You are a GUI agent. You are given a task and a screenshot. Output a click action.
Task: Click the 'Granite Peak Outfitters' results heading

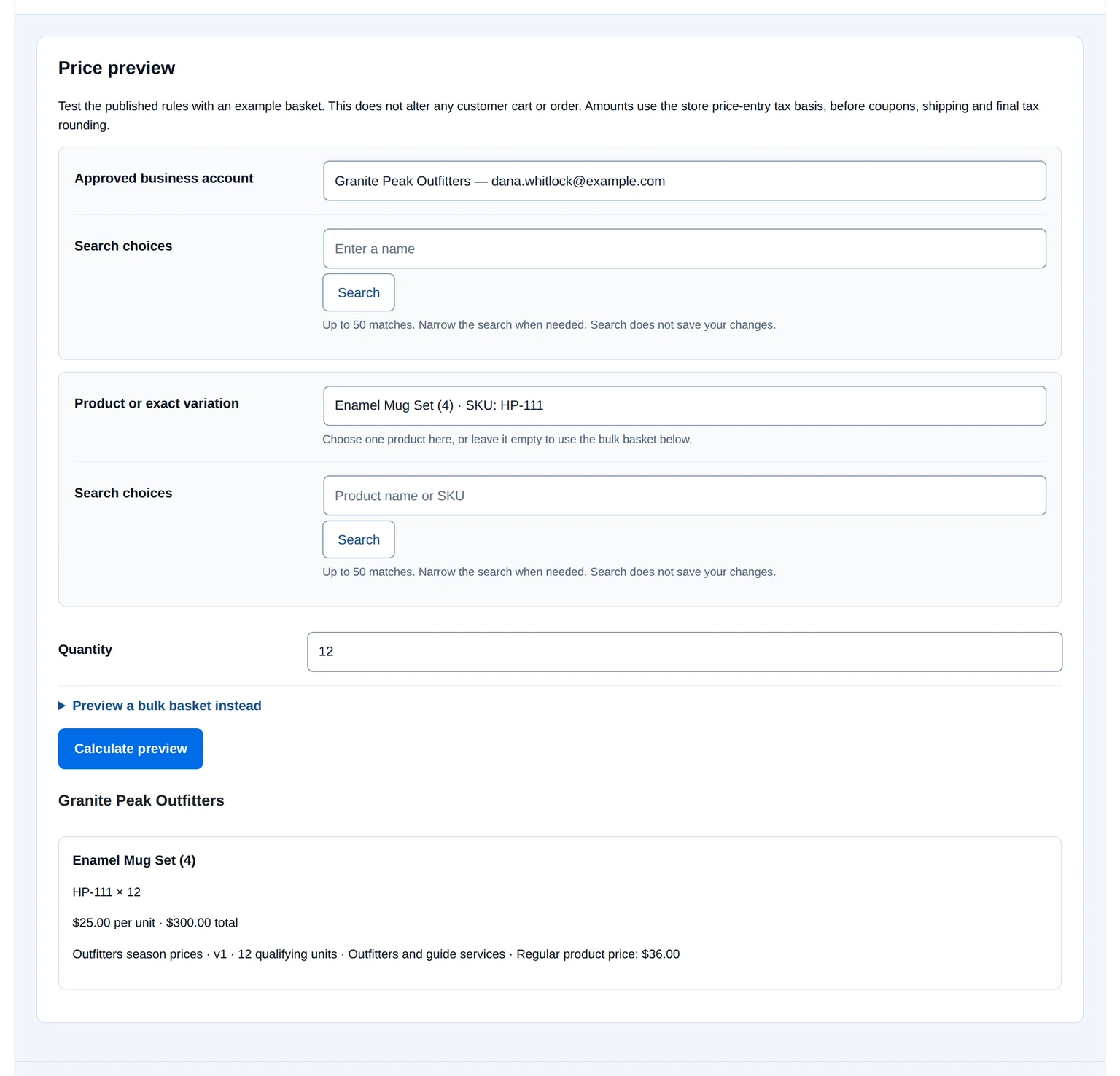141,800
